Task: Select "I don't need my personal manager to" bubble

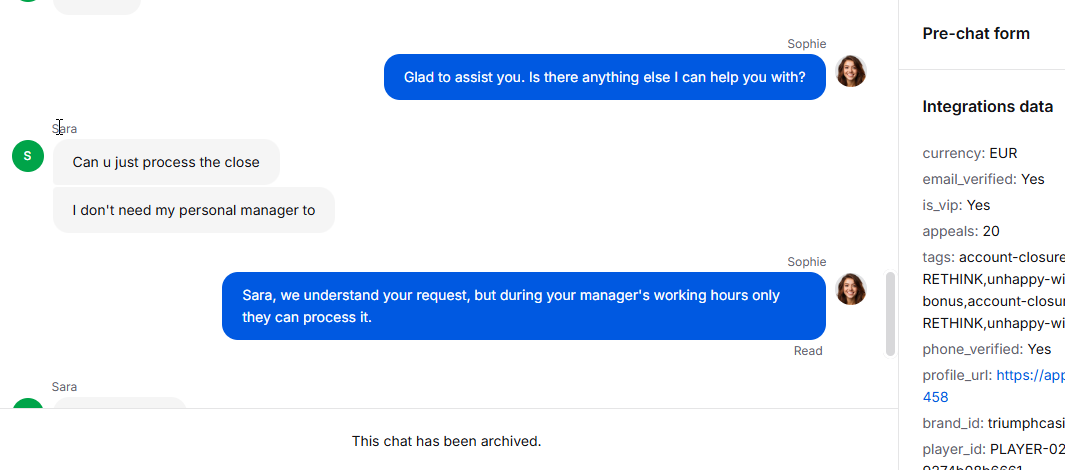Action: pos(194,210)
